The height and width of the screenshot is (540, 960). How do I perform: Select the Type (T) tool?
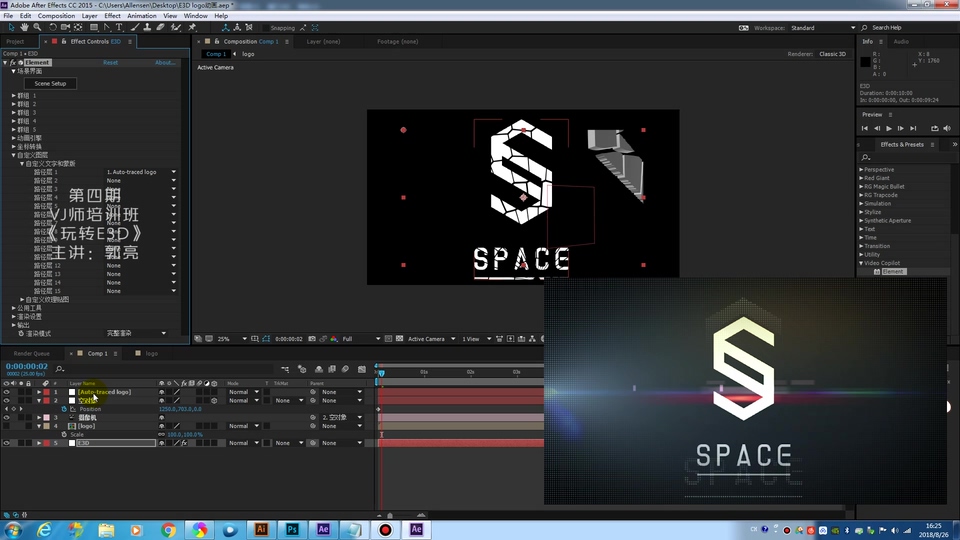(120, 28)
